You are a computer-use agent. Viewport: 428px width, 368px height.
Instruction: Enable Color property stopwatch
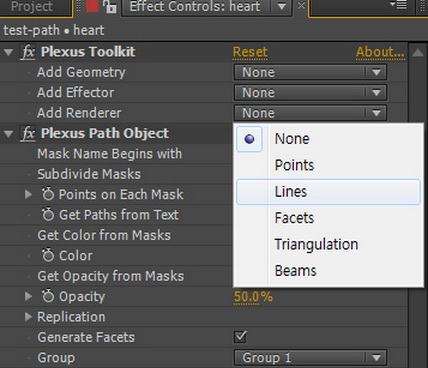[48, 255]
